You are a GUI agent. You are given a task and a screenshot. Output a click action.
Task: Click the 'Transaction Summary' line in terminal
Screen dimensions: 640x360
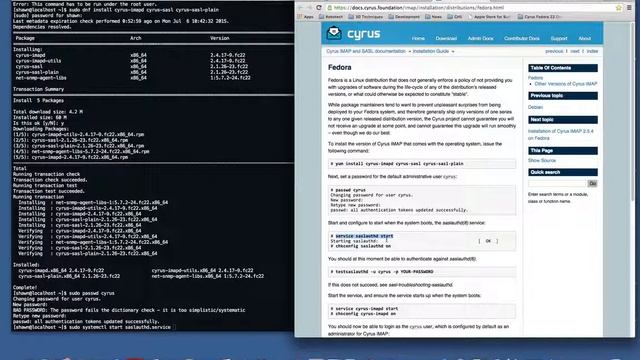coord(38,89)
